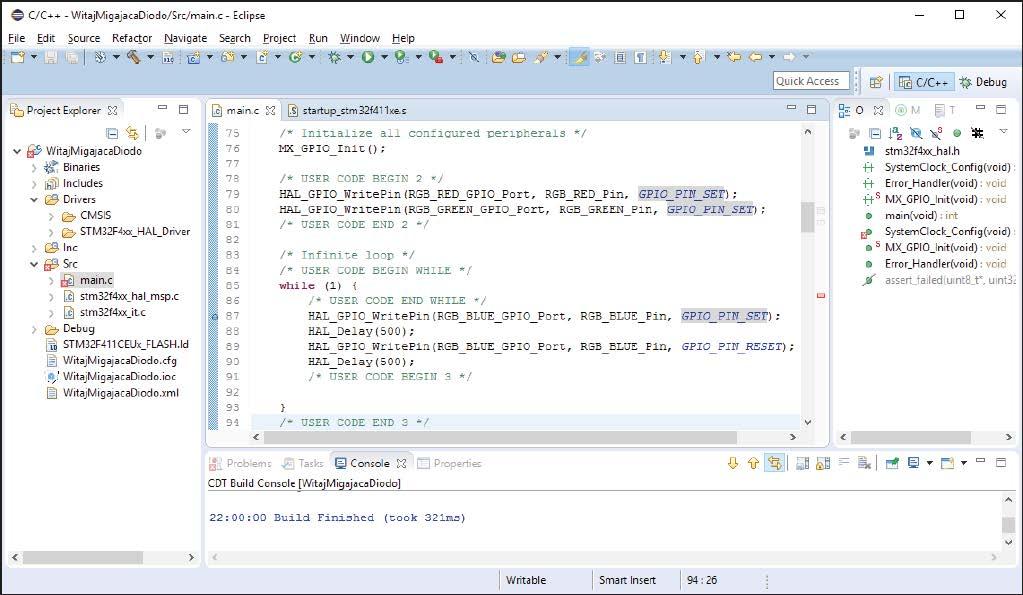
Task: Click the Build configuration gear icon
Action: pos(100,57)
